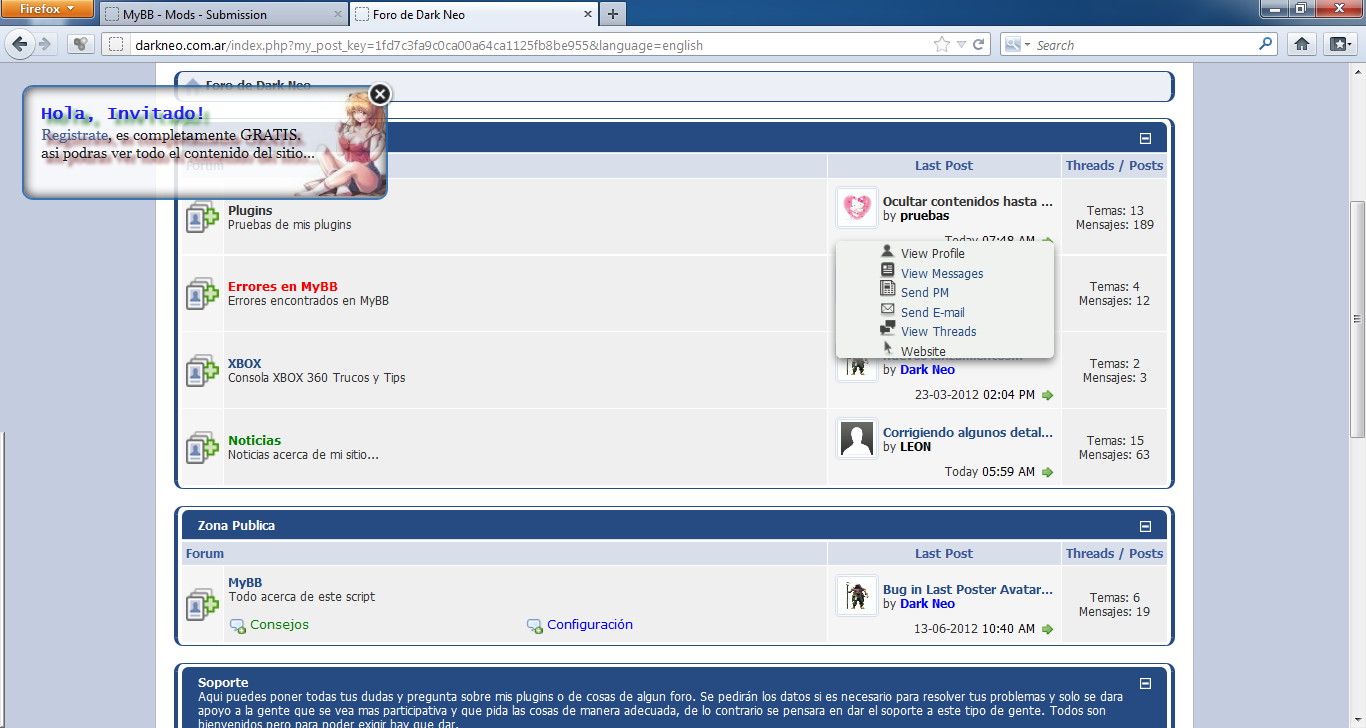Go to last post arrow in XBOX row
Screen dimensions: 1366x728
pyautogui.click(x=1048, y=395)
